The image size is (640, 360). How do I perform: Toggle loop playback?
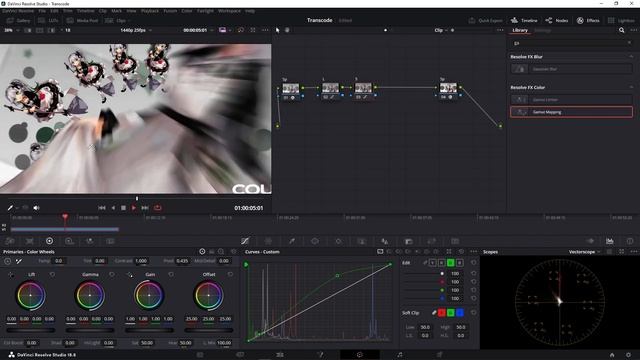tap(158, 208)
